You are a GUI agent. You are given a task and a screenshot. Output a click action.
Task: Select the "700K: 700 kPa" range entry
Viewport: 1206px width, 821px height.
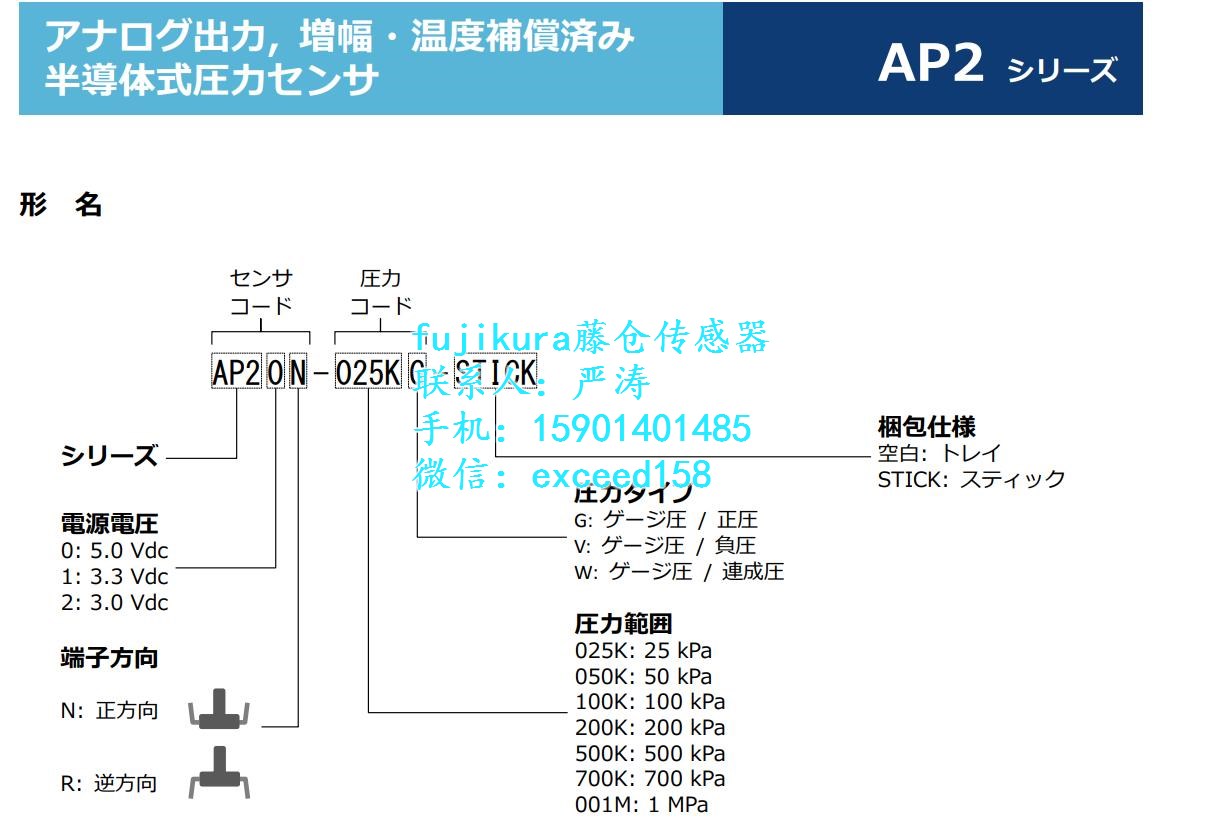click(650, 779)
